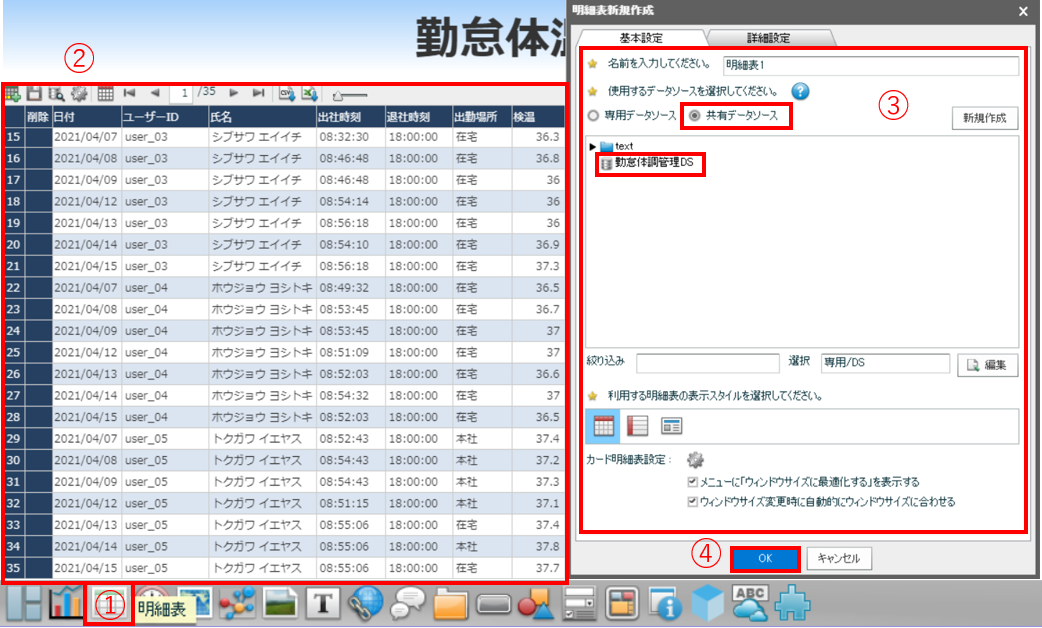
Task: Select the 共有データソース radio button
Action: pyautogui.click(x=694, y=116)
